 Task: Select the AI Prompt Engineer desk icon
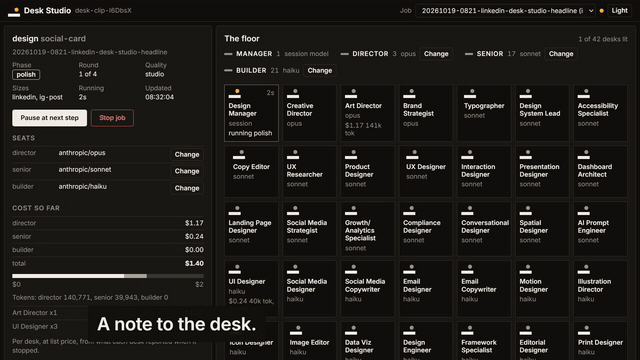coord(584,211)
